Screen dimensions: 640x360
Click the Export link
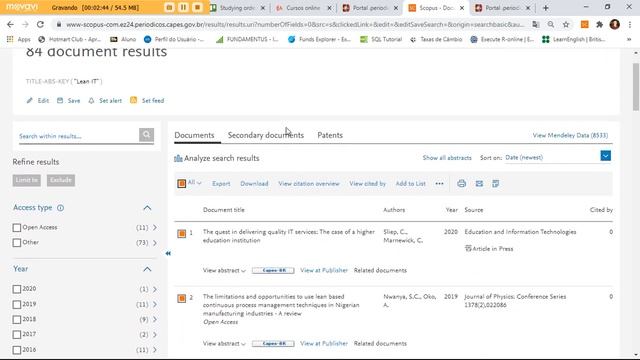point(221,184)
